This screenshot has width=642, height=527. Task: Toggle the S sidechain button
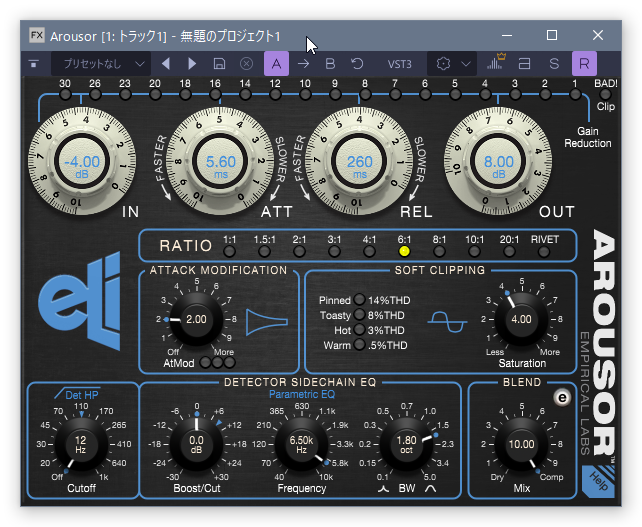tap(554, 64)
